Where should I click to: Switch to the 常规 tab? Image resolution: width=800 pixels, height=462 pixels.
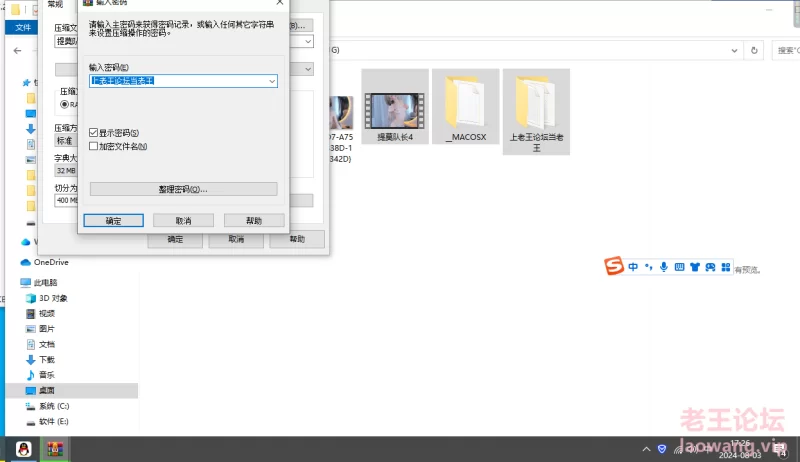[x=55, y=4]
